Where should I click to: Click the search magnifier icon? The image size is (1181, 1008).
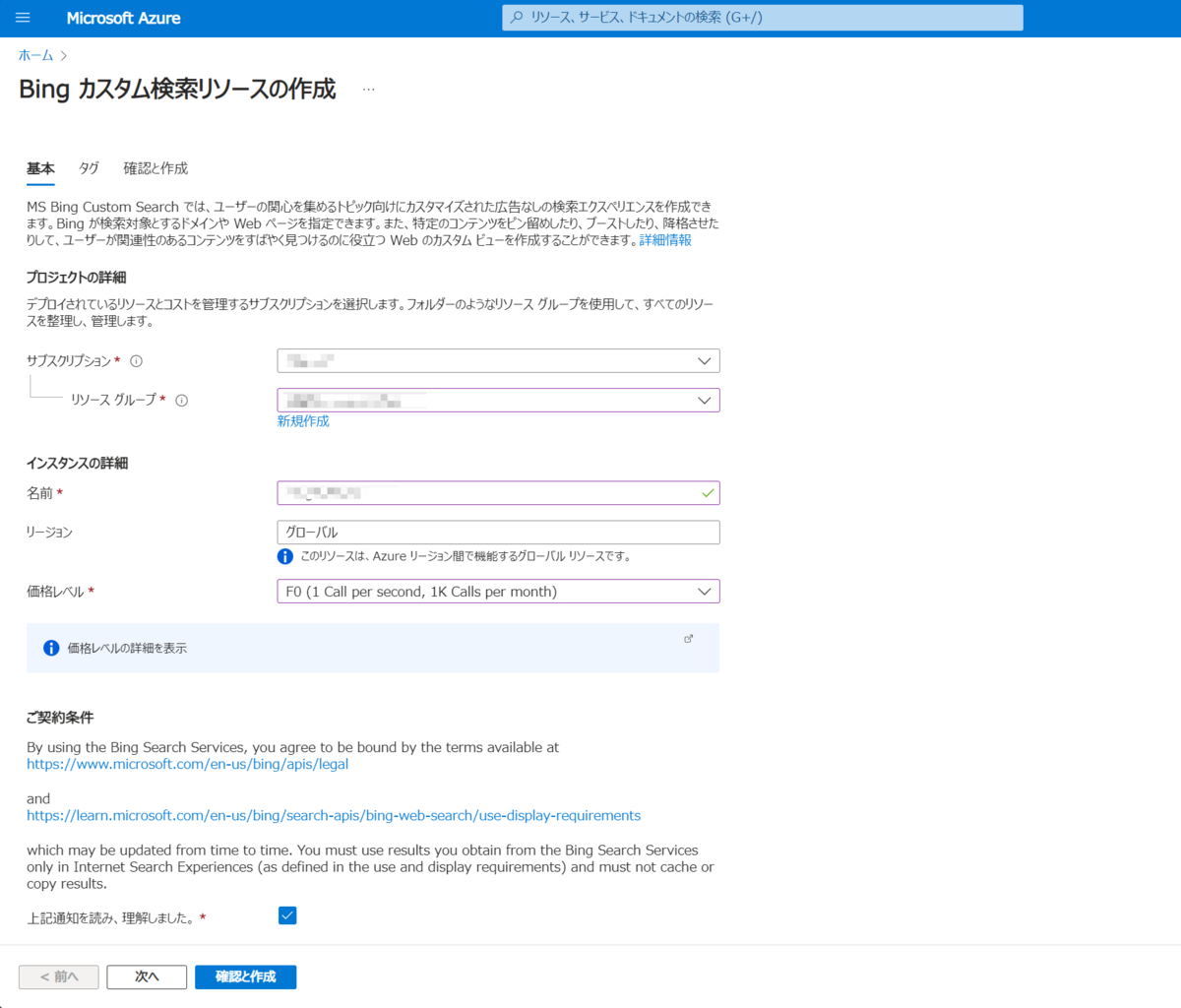[518, 18]
